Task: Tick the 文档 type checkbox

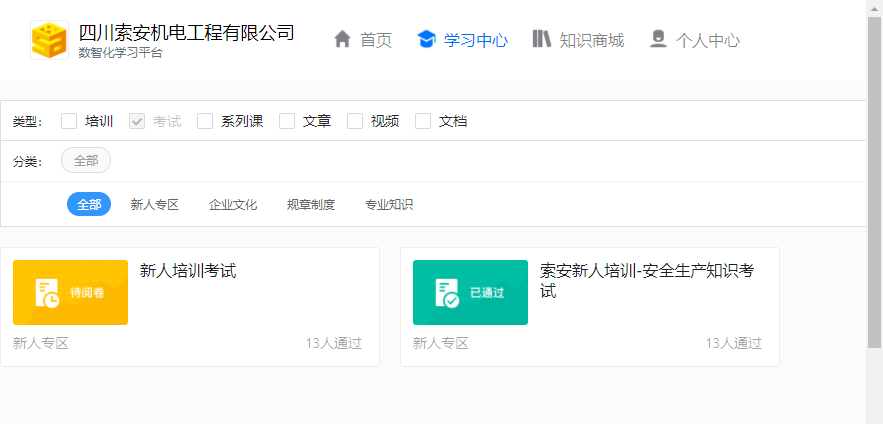Action: tap(423, 121)
